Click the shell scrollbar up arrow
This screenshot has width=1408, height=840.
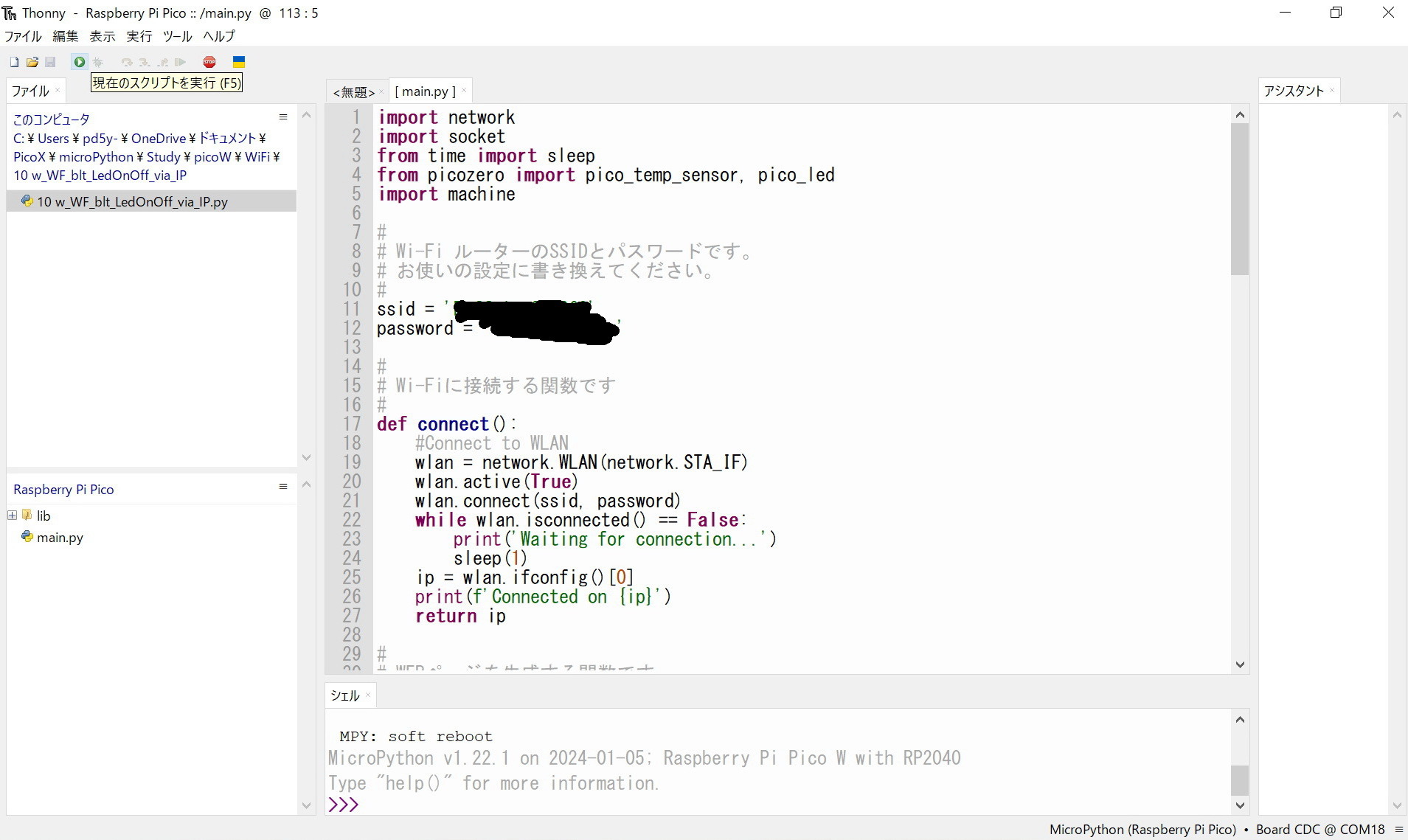(x=1240, y=719)
